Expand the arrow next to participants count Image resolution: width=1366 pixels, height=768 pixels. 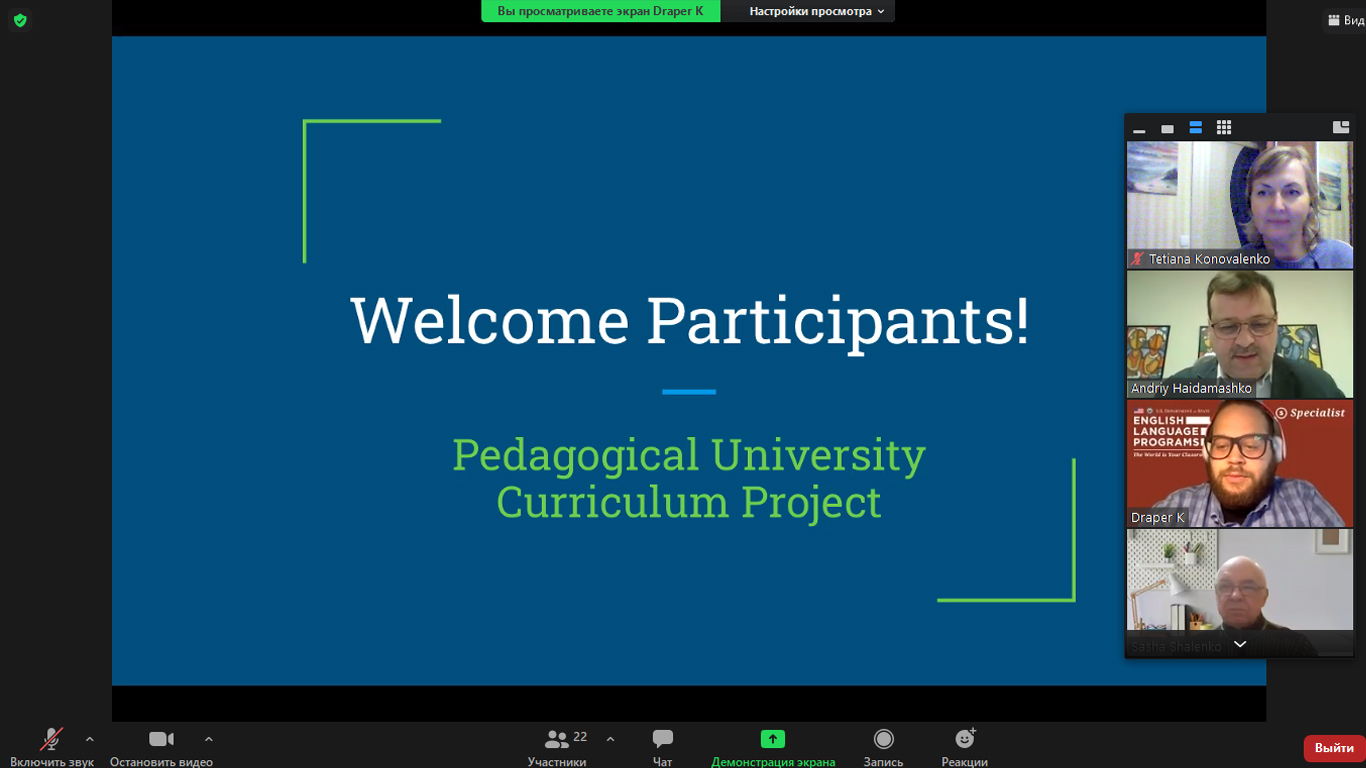(610, 739)
